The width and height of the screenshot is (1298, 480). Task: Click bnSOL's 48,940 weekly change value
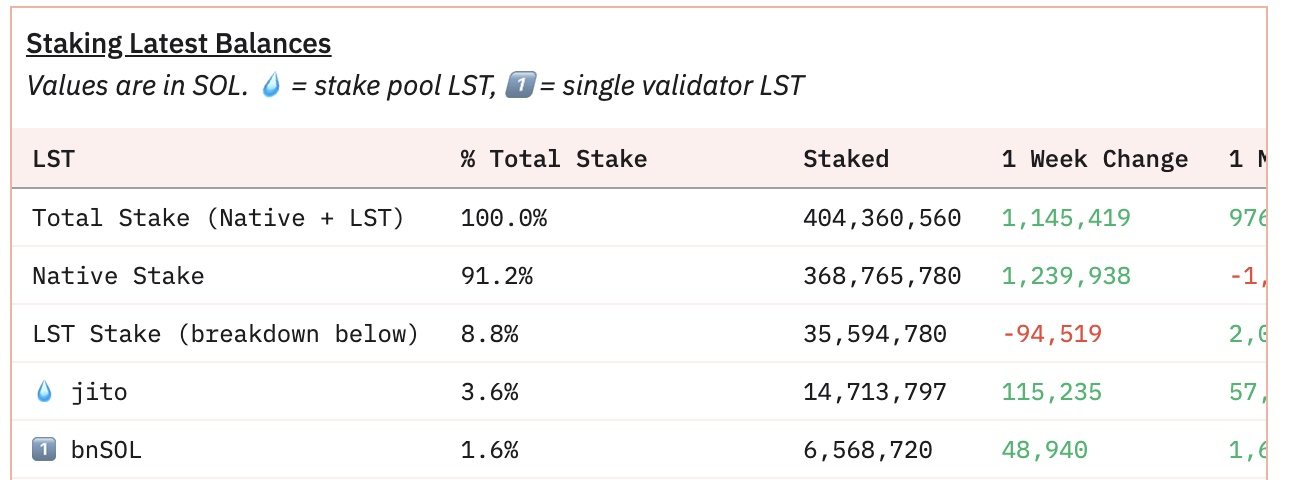click(x=1044, y=450)
